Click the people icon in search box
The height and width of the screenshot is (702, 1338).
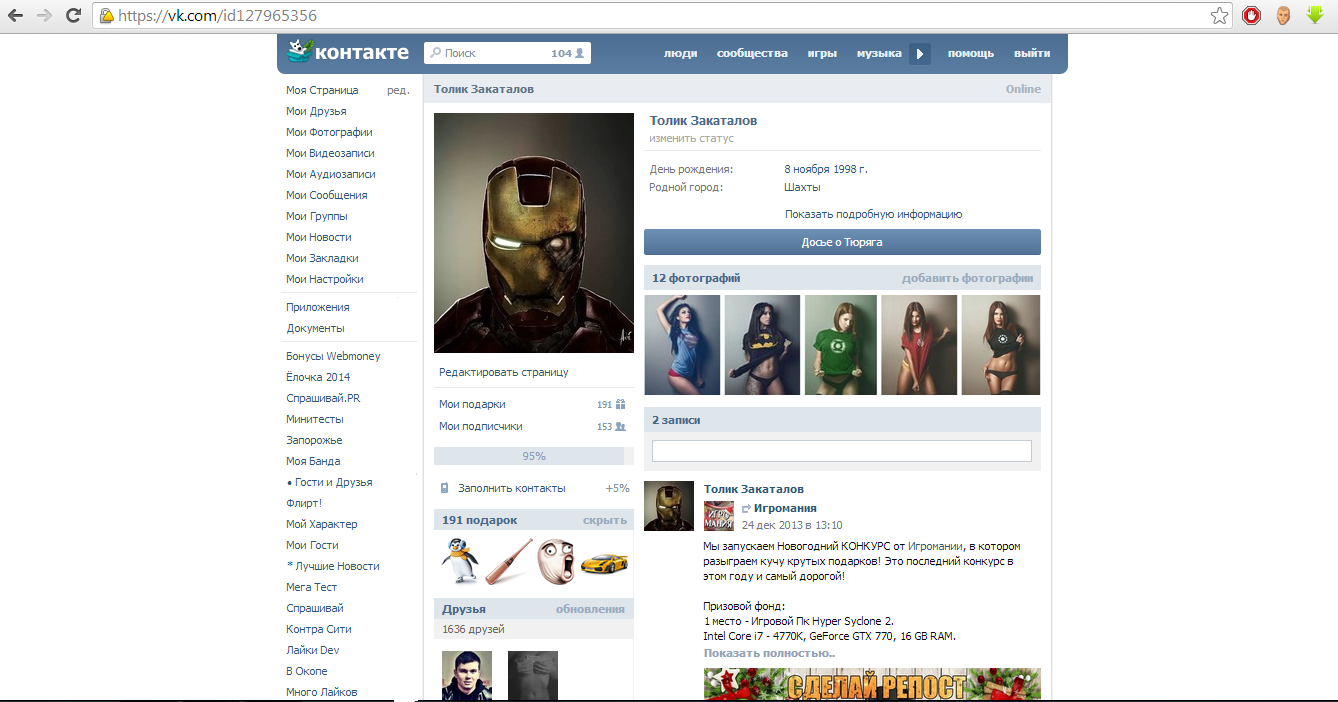coord(580,54)
